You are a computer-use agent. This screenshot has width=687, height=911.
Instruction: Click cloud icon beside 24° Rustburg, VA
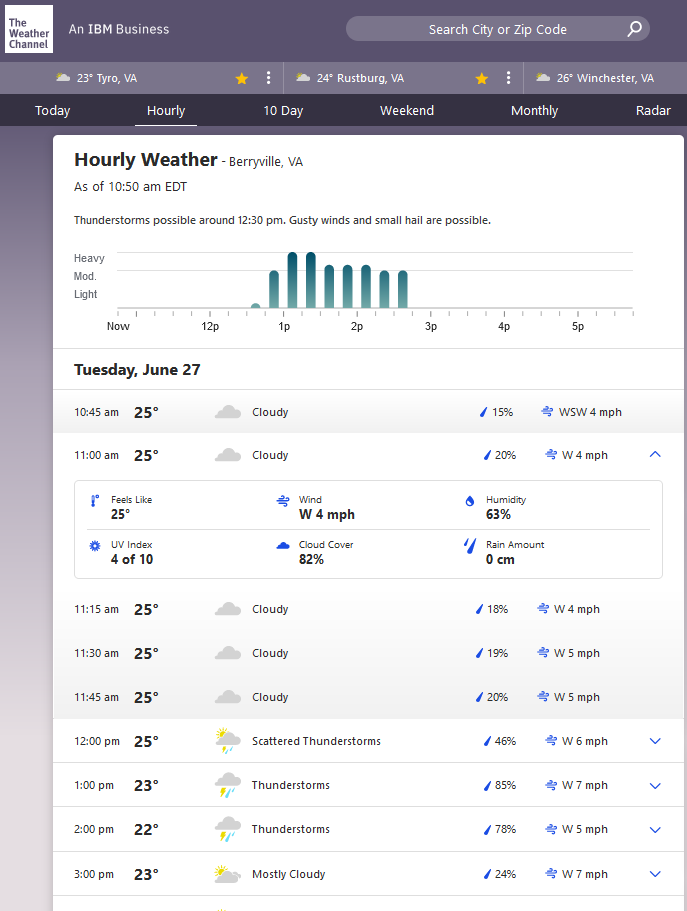(x=303, y=77)
